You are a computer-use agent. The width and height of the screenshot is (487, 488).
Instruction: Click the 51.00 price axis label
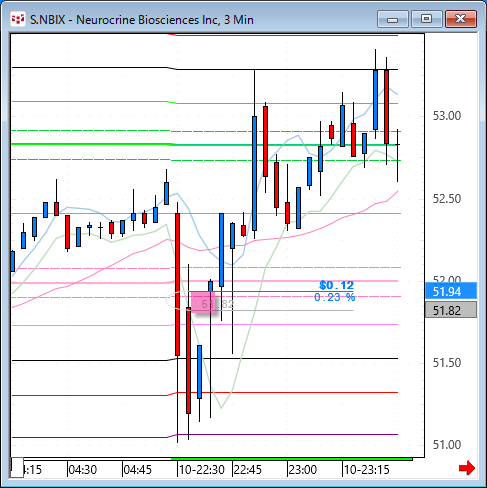(x=447, y=445)
